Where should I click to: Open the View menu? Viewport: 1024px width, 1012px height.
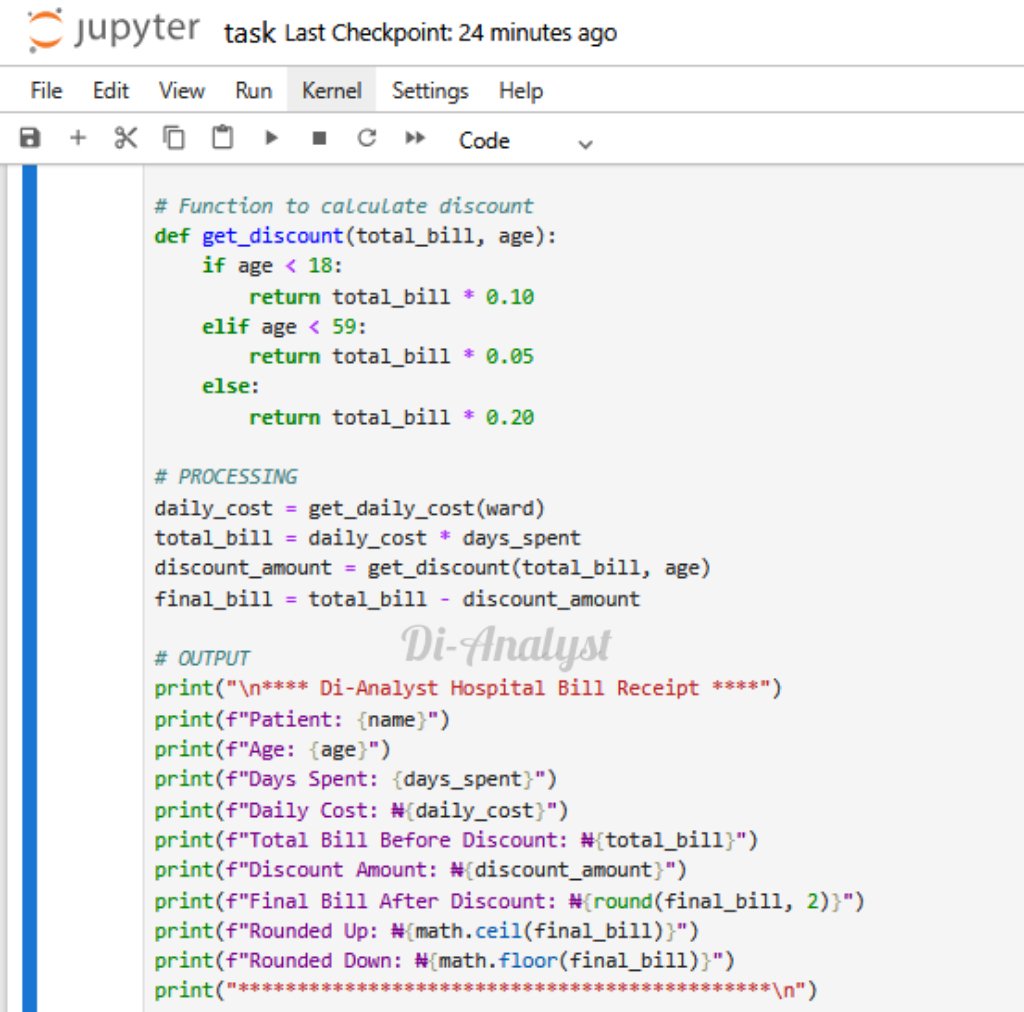182,91
